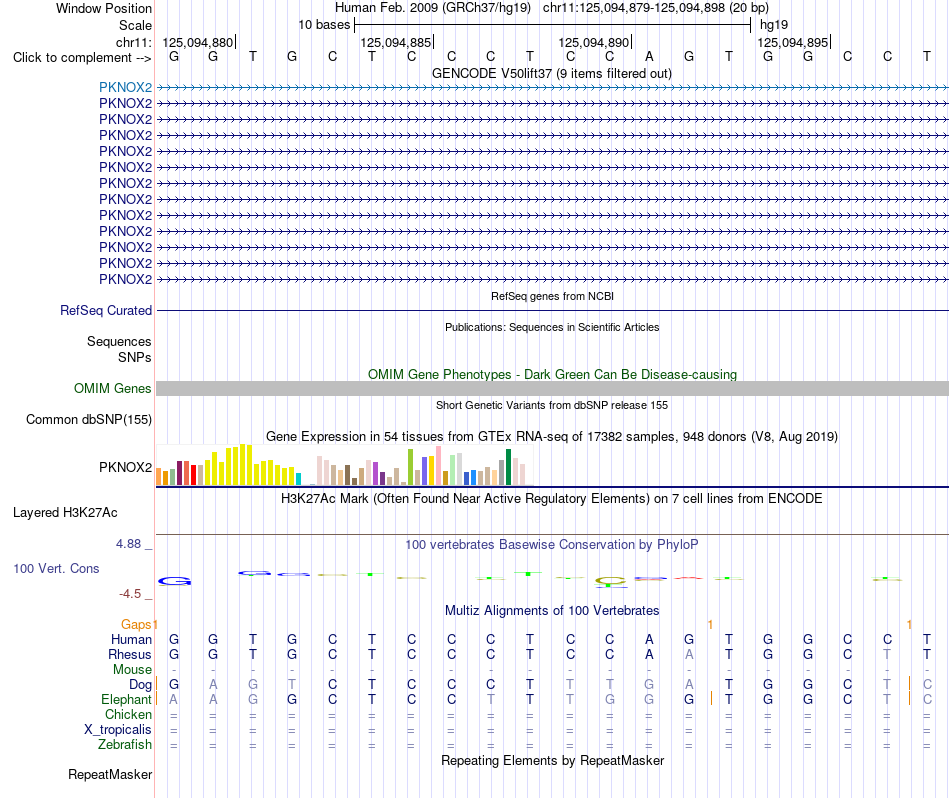Click the X_tropicalis alignment row label
The width and height of the screenshot is (950, 798).
pos(118,730)
